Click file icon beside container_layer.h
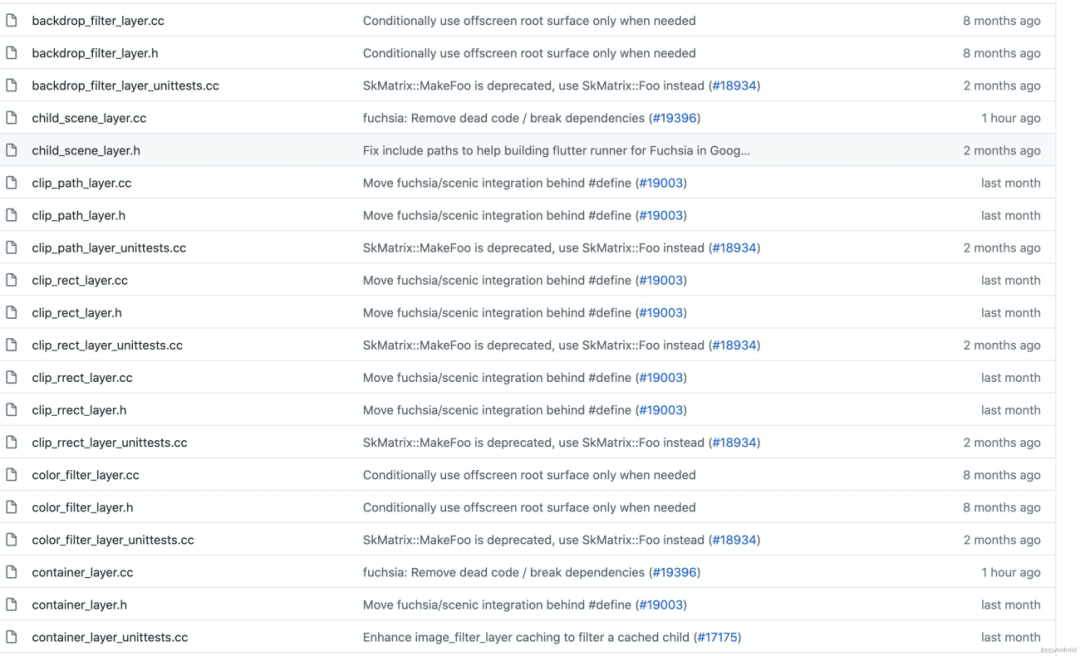The image size is (1080, 656). (12, 605)
